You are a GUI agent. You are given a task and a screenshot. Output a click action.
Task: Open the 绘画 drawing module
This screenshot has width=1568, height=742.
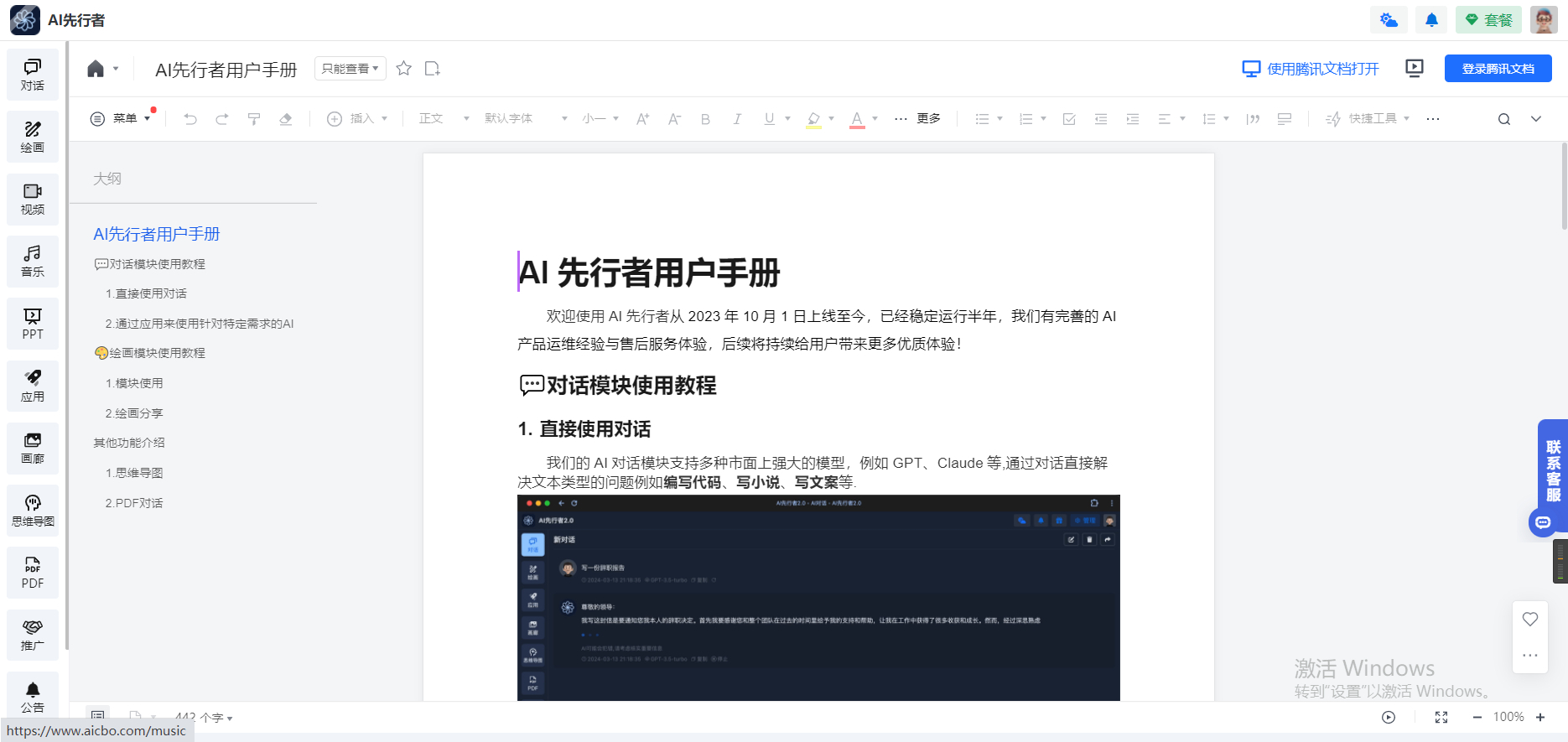coord(33,137)
